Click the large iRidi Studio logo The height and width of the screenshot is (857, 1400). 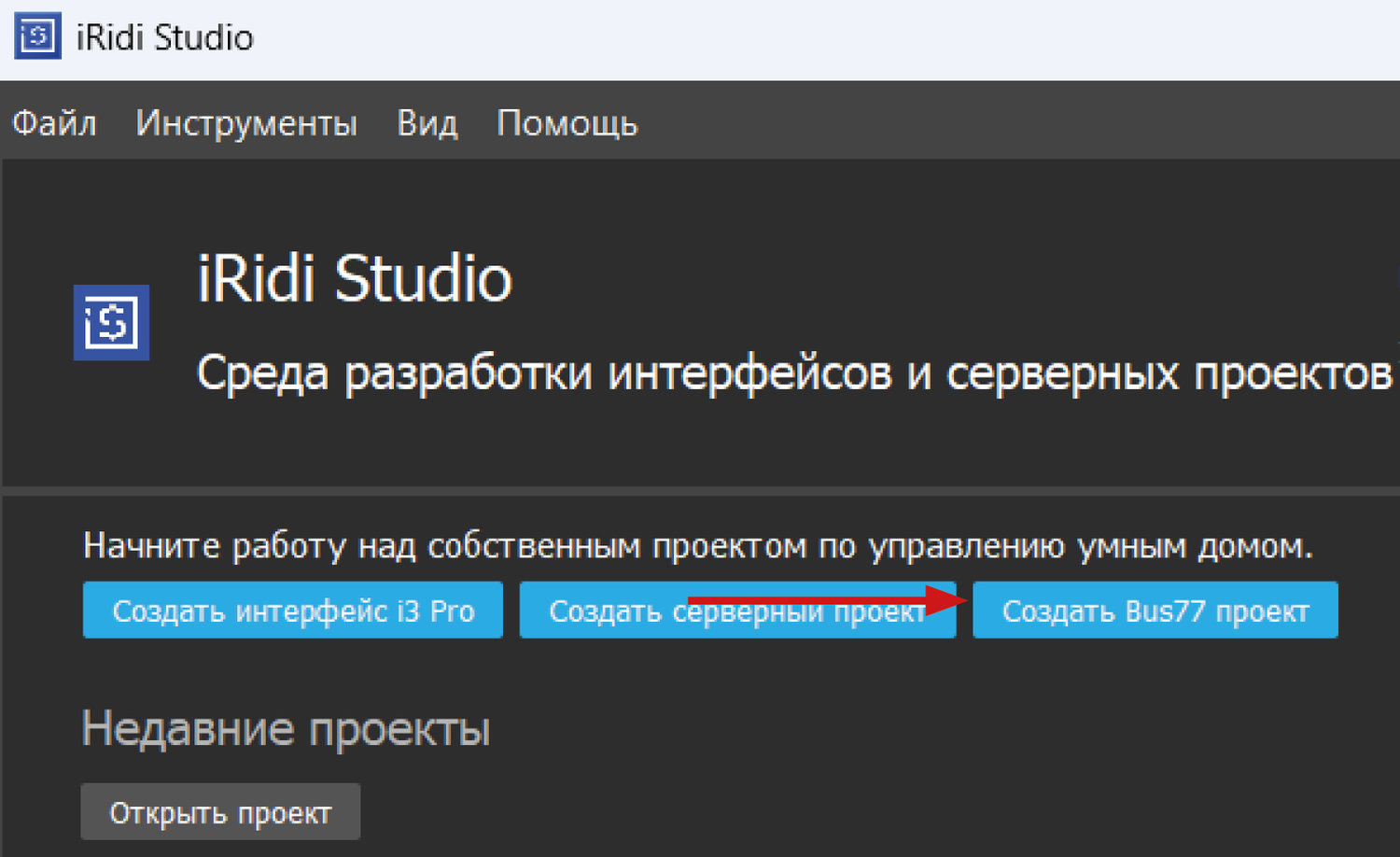pyautogui.click(x=111, y=322)
